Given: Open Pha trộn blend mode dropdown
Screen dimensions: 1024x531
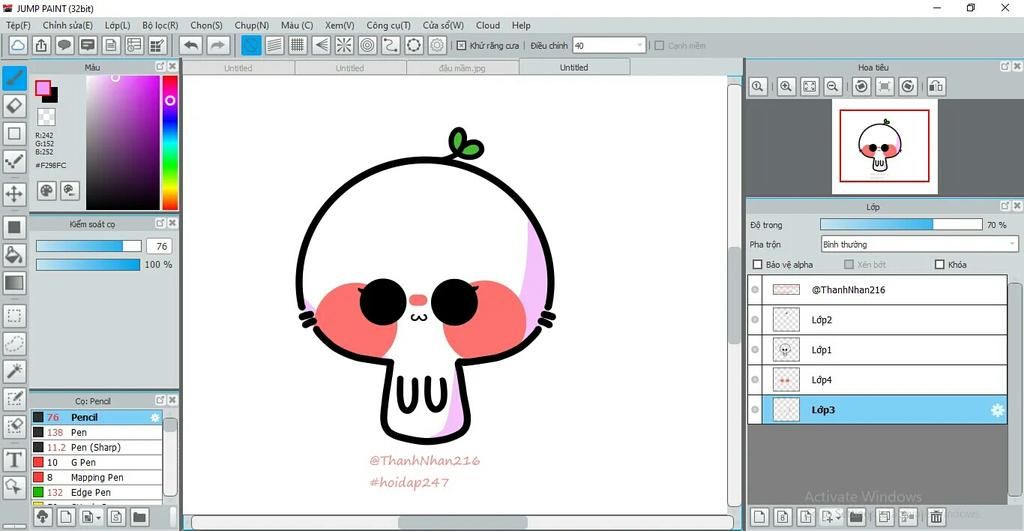Looking at the screenshot, I should 920,244.
